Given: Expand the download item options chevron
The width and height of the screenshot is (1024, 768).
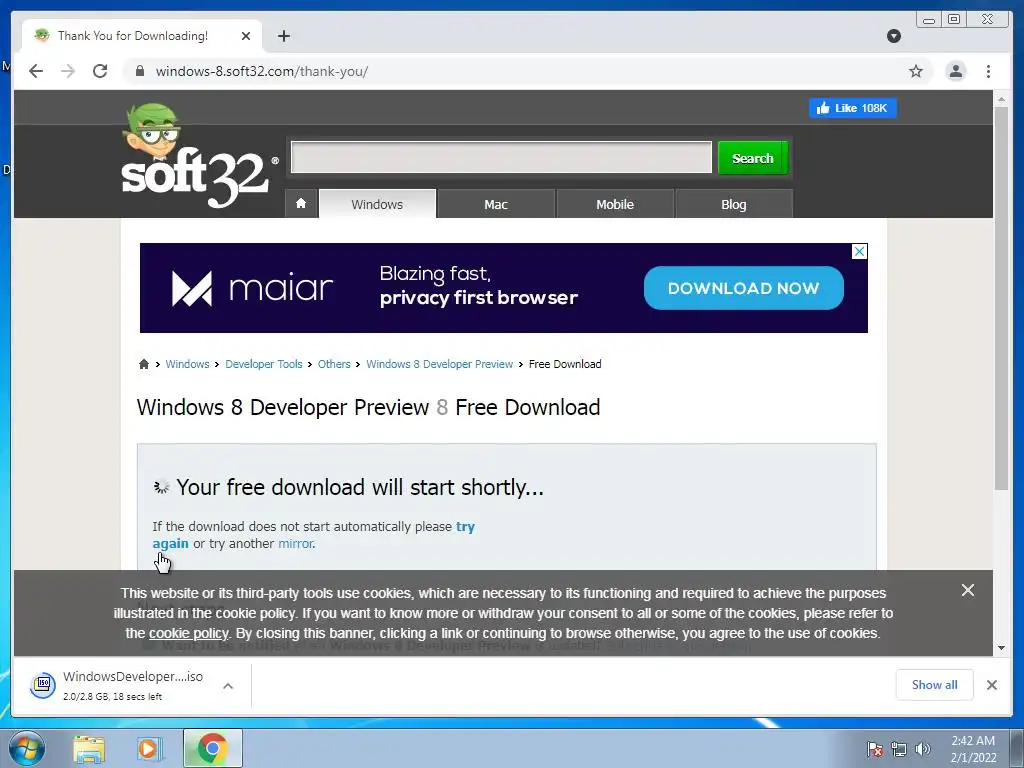Looking at the screenshot, I should coord(228,686).
